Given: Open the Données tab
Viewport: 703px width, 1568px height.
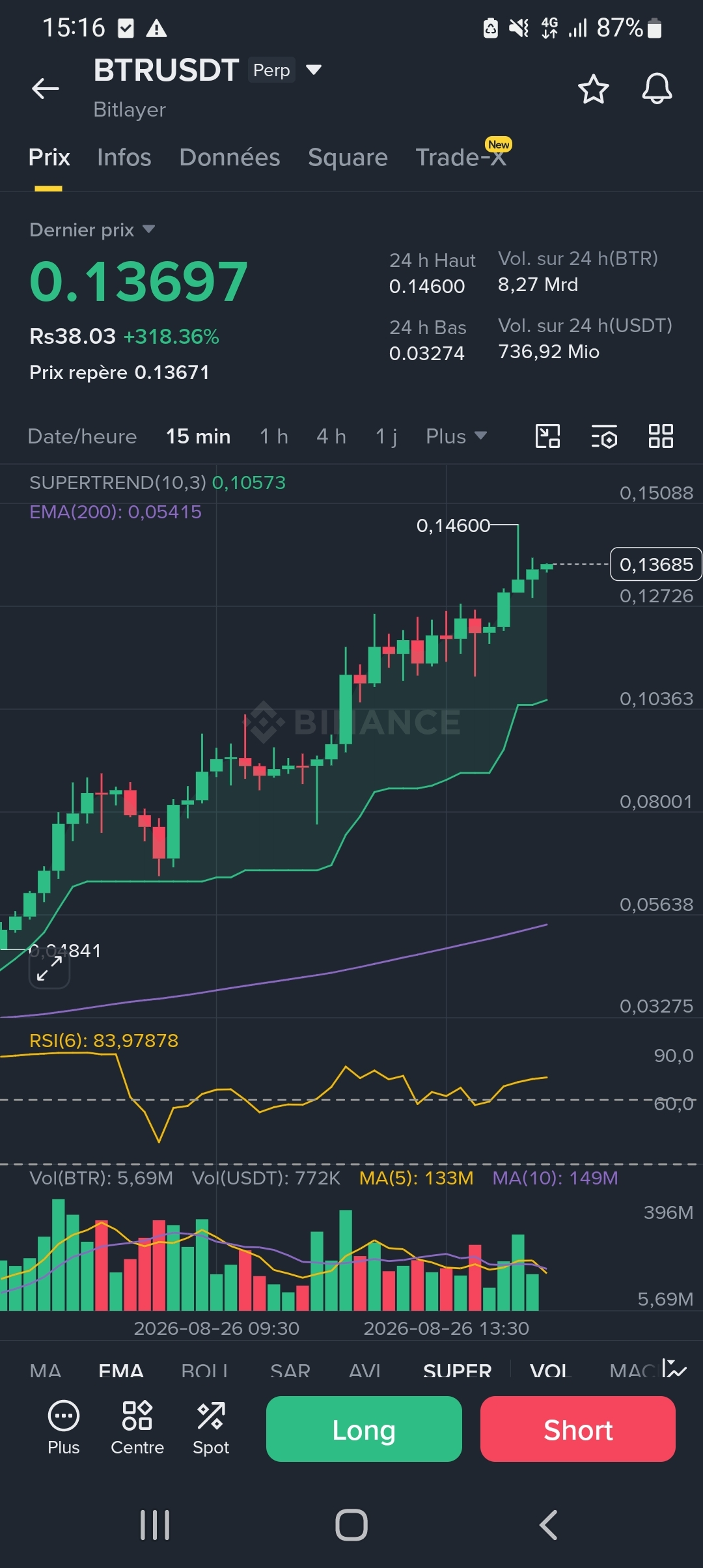Looking at the screenshot, I should point(230,158).
